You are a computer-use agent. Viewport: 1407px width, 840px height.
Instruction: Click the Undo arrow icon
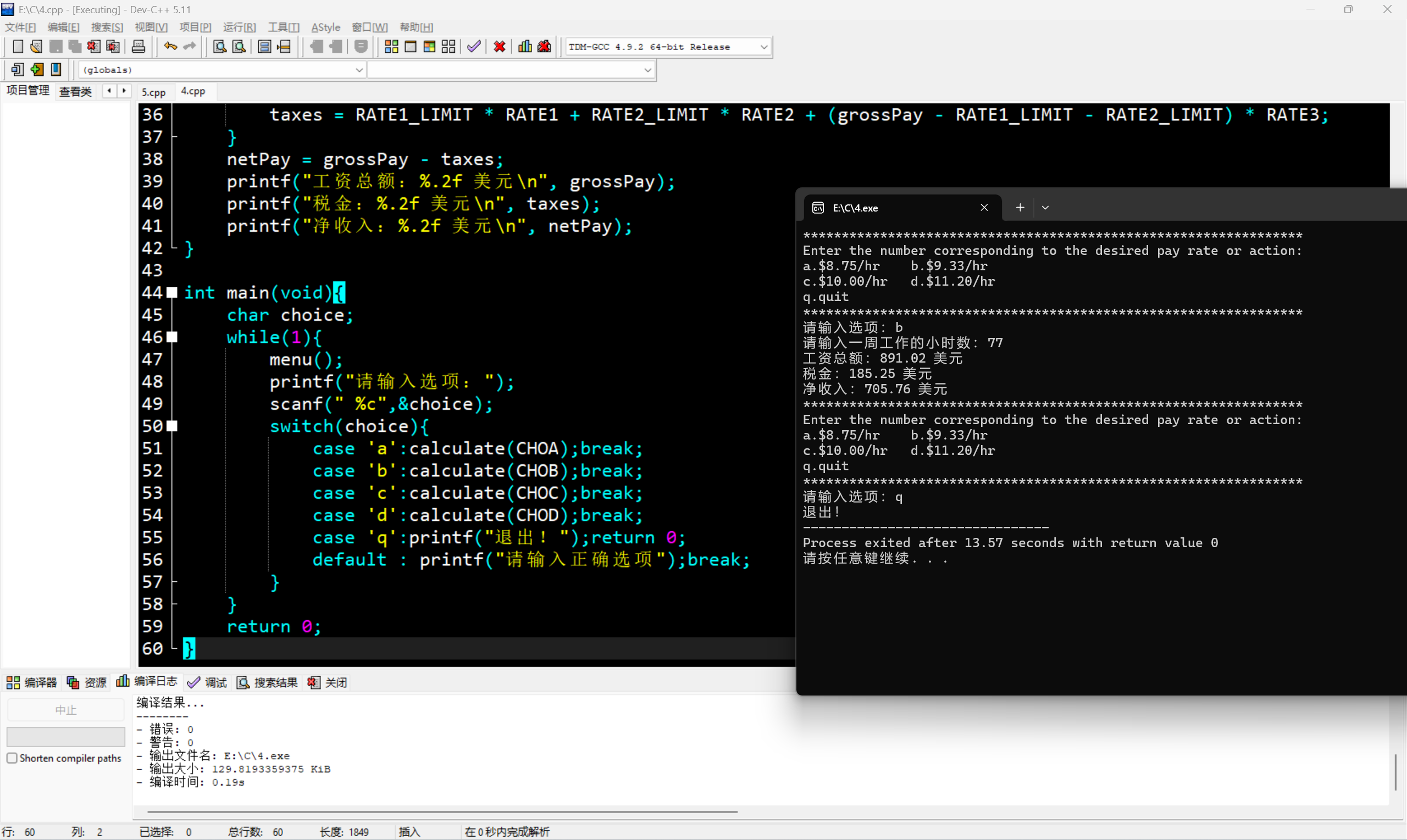click(170, 47)
